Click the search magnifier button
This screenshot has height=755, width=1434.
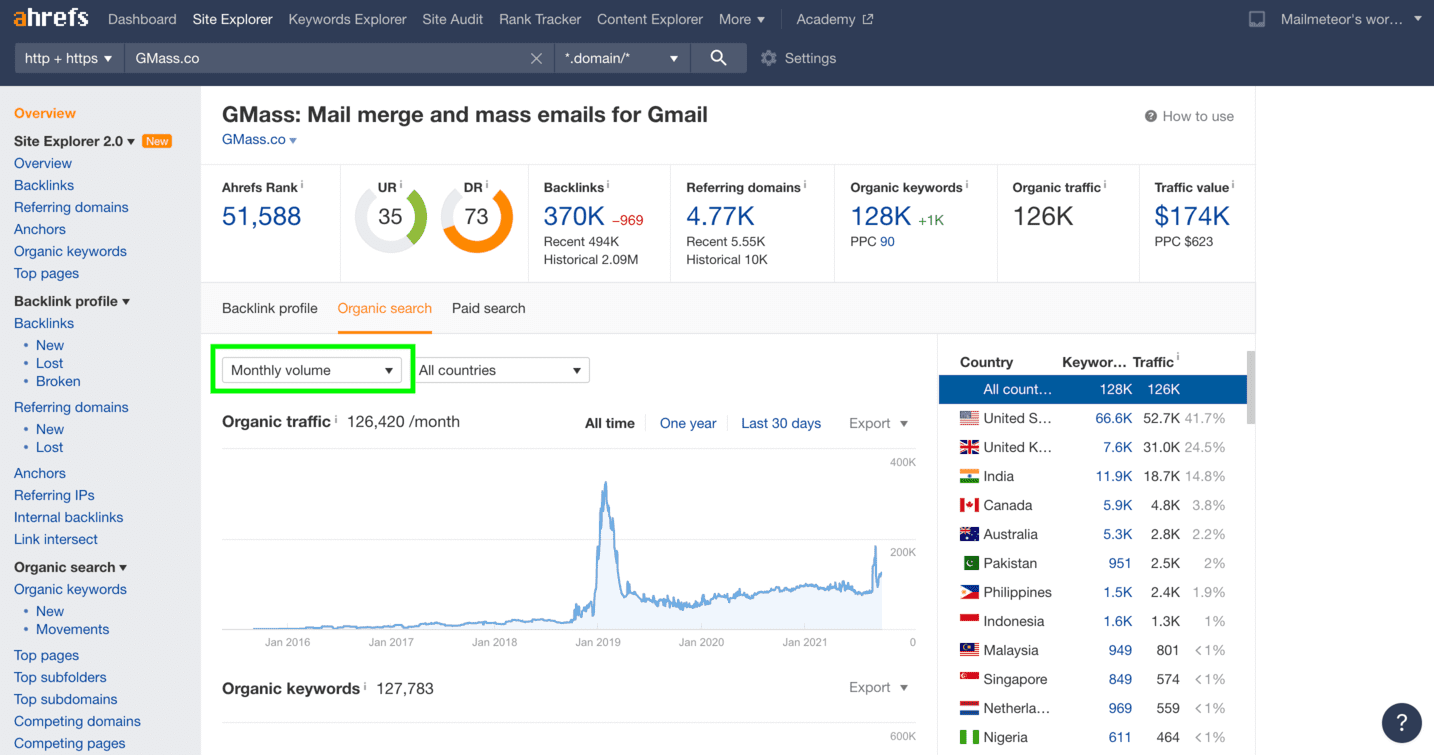coord(718,58)
